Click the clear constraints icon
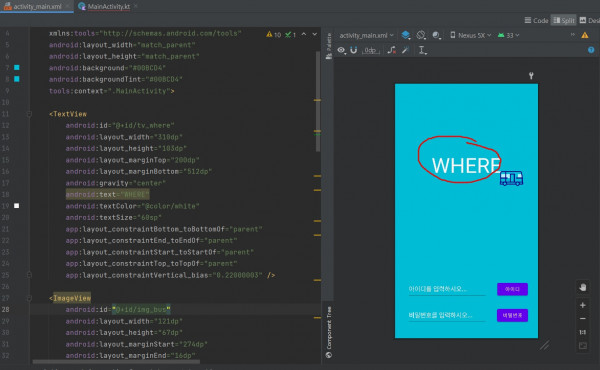Viewport: 600px width, 370px height. [391, 50]
